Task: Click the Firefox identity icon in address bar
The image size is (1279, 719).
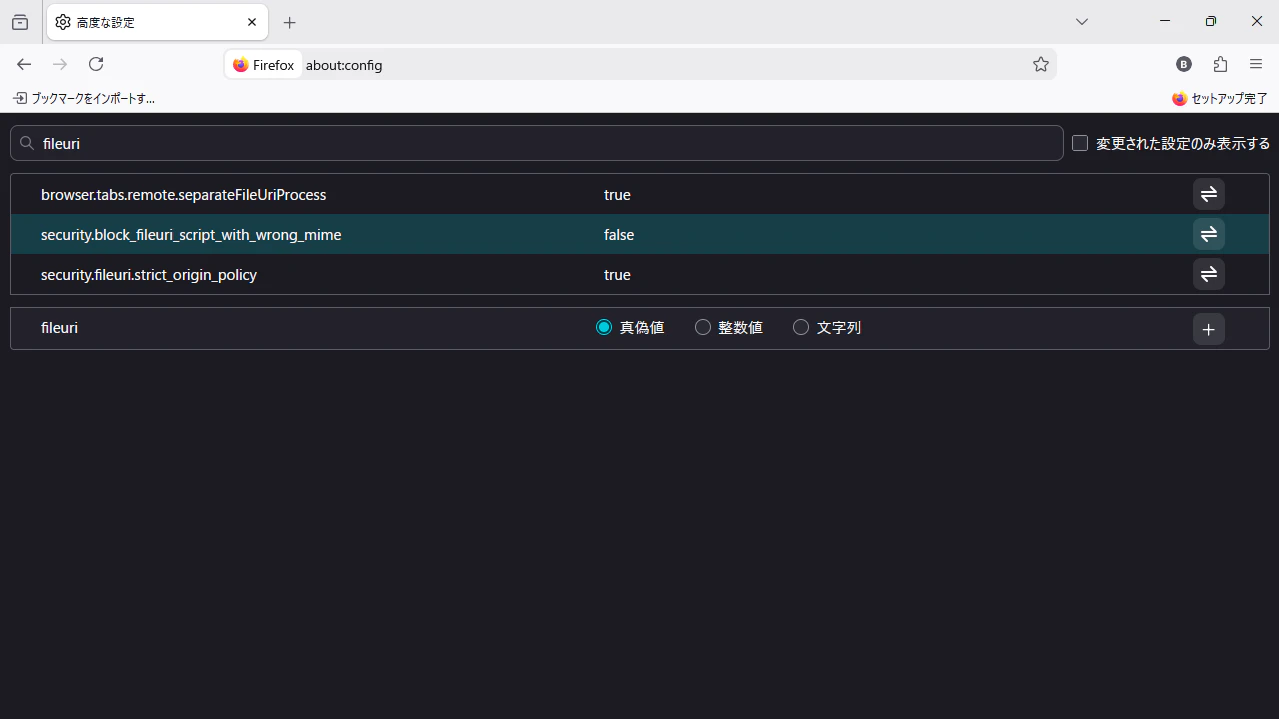Action: point(264,65)
